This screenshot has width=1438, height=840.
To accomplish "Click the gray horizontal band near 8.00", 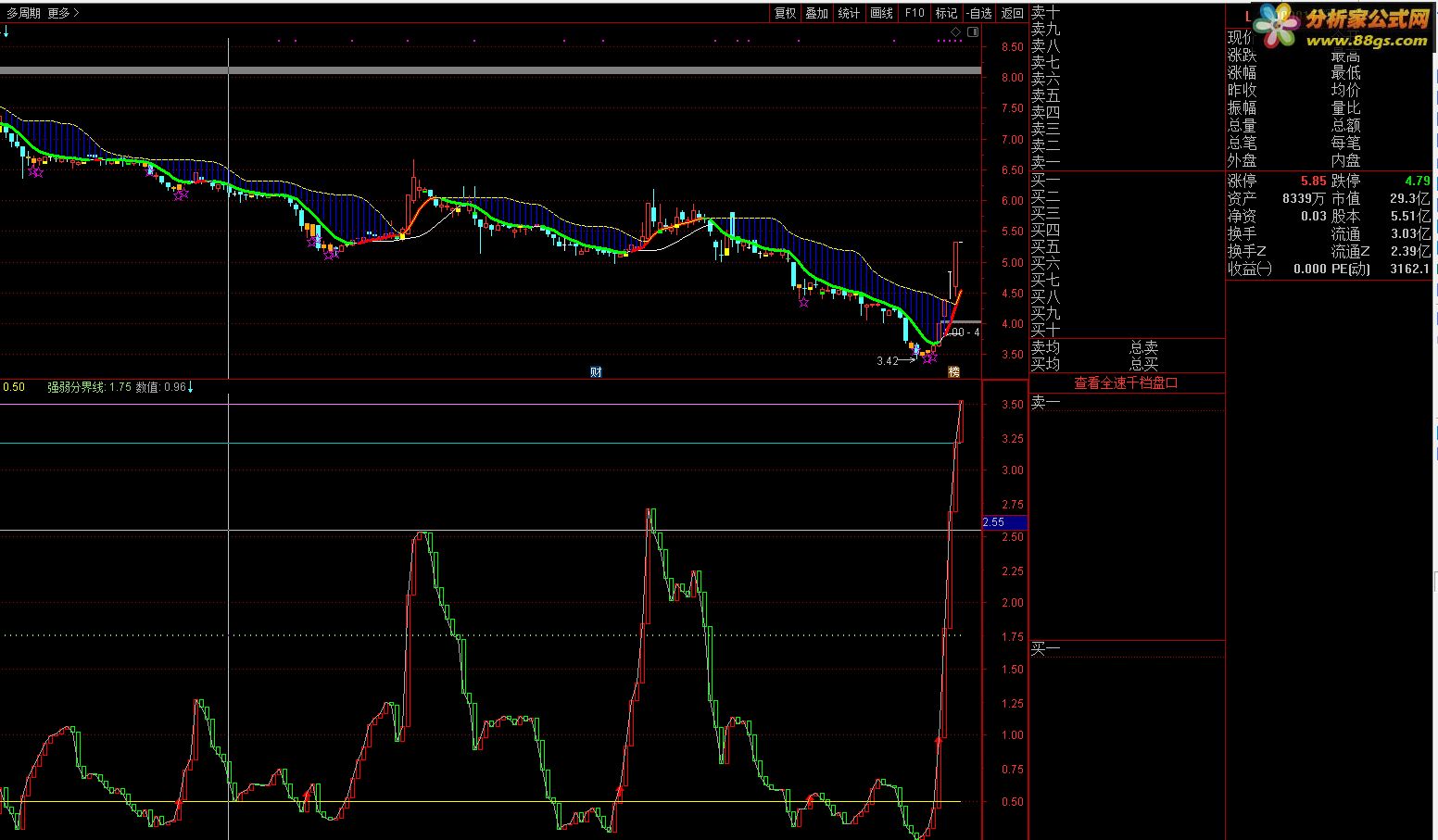I will coord(490,70).
